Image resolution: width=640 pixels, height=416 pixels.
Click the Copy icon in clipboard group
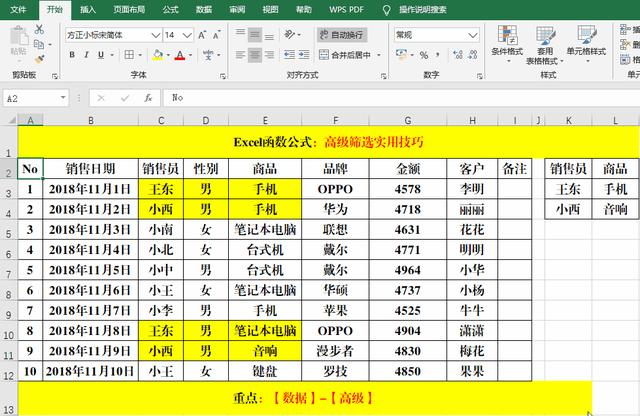39,44
